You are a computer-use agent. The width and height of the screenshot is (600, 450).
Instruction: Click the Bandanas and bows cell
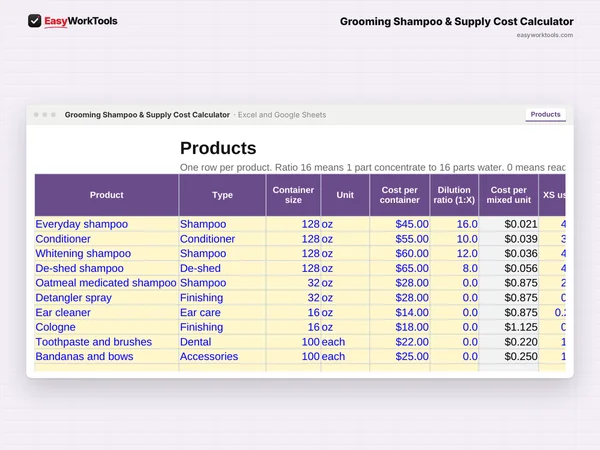[106, 356]
